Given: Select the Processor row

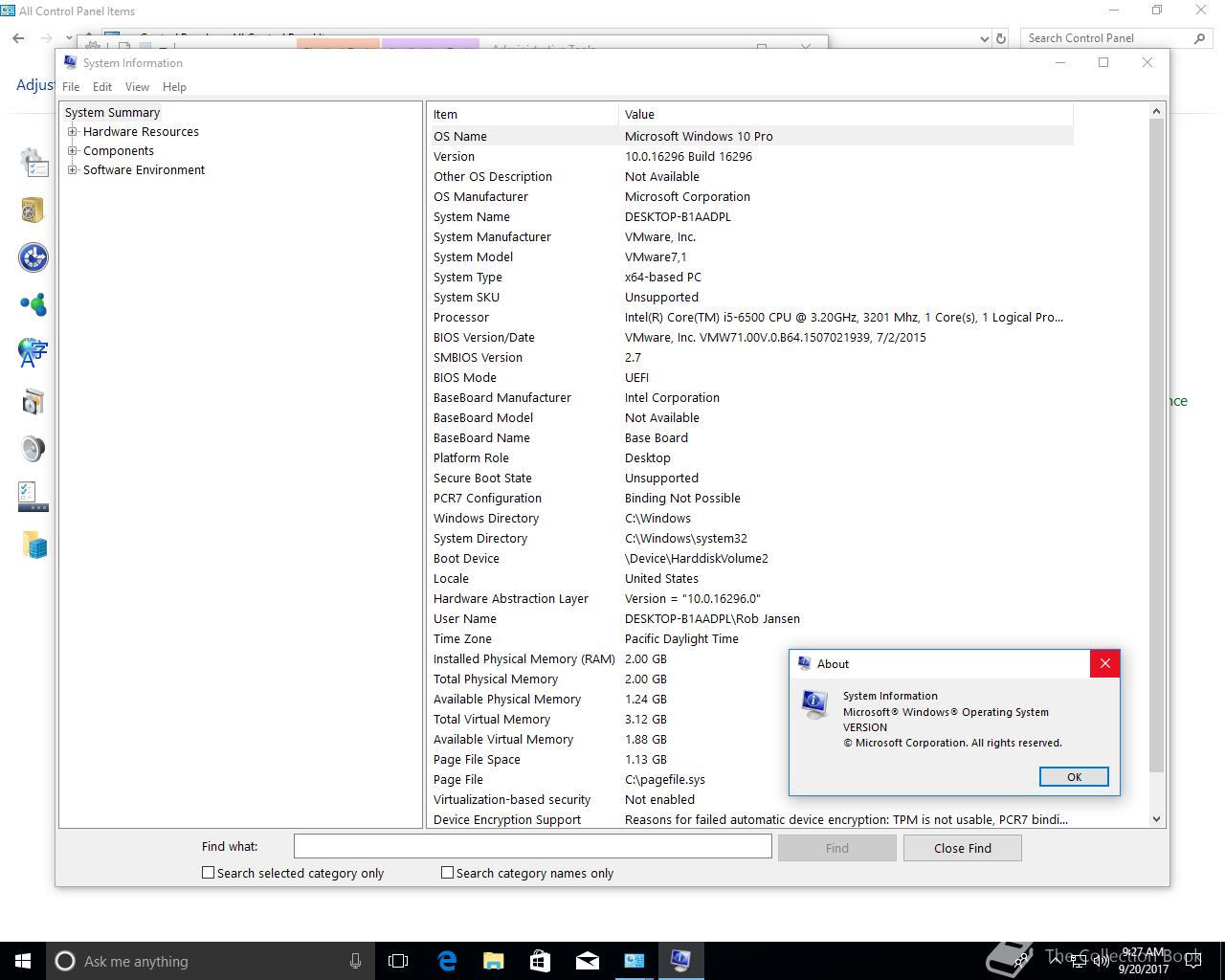Looking at the screenshot, I should [751, 317].
